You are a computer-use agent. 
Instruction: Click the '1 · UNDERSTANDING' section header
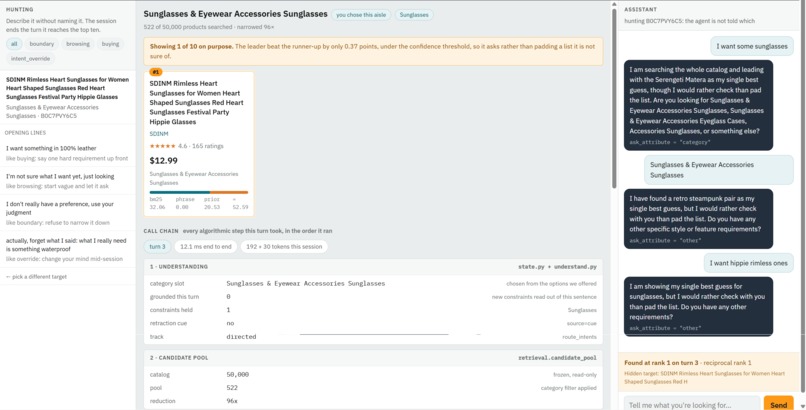click(373, 267)
